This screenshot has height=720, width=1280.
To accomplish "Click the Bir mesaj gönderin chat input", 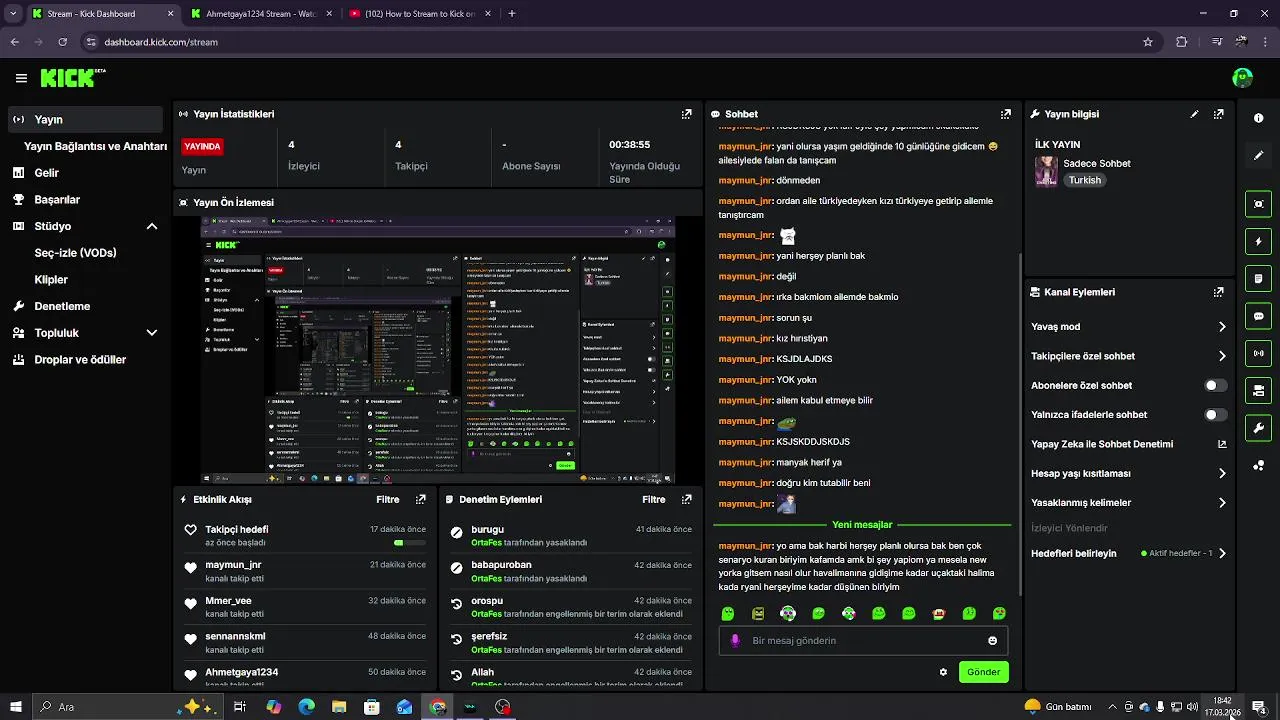I will [862, 640].
